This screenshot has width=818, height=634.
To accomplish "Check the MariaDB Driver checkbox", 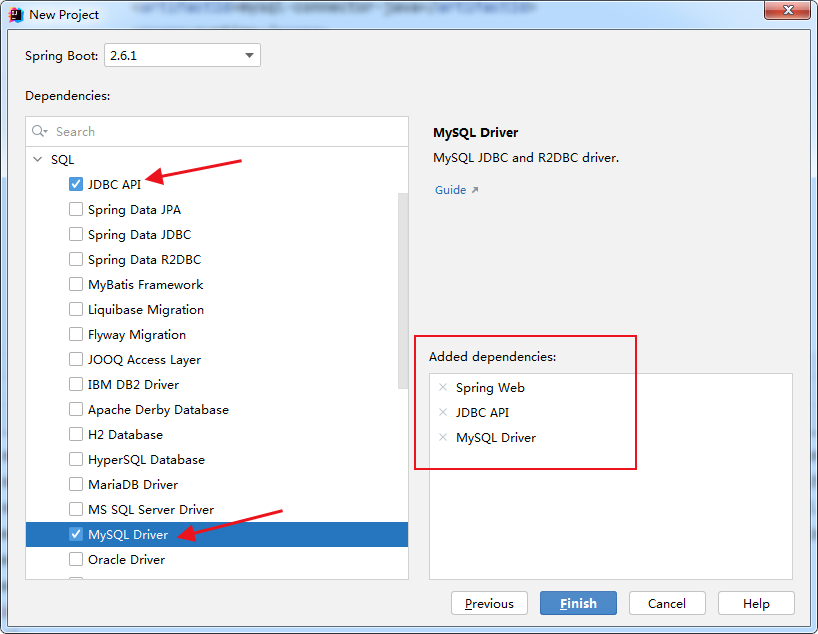I will 76,485.
